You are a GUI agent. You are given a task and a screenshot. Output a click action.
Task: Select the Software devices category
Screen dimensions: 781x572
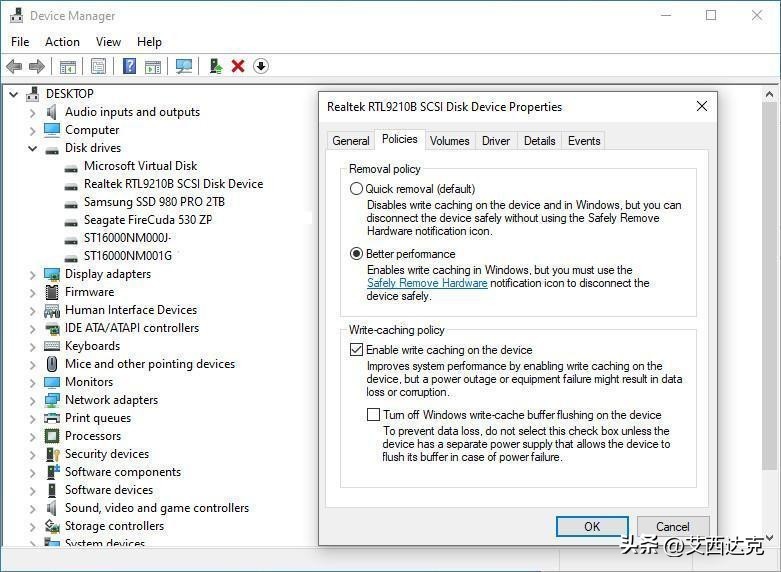pyautogui.click(x=109, y=490)
